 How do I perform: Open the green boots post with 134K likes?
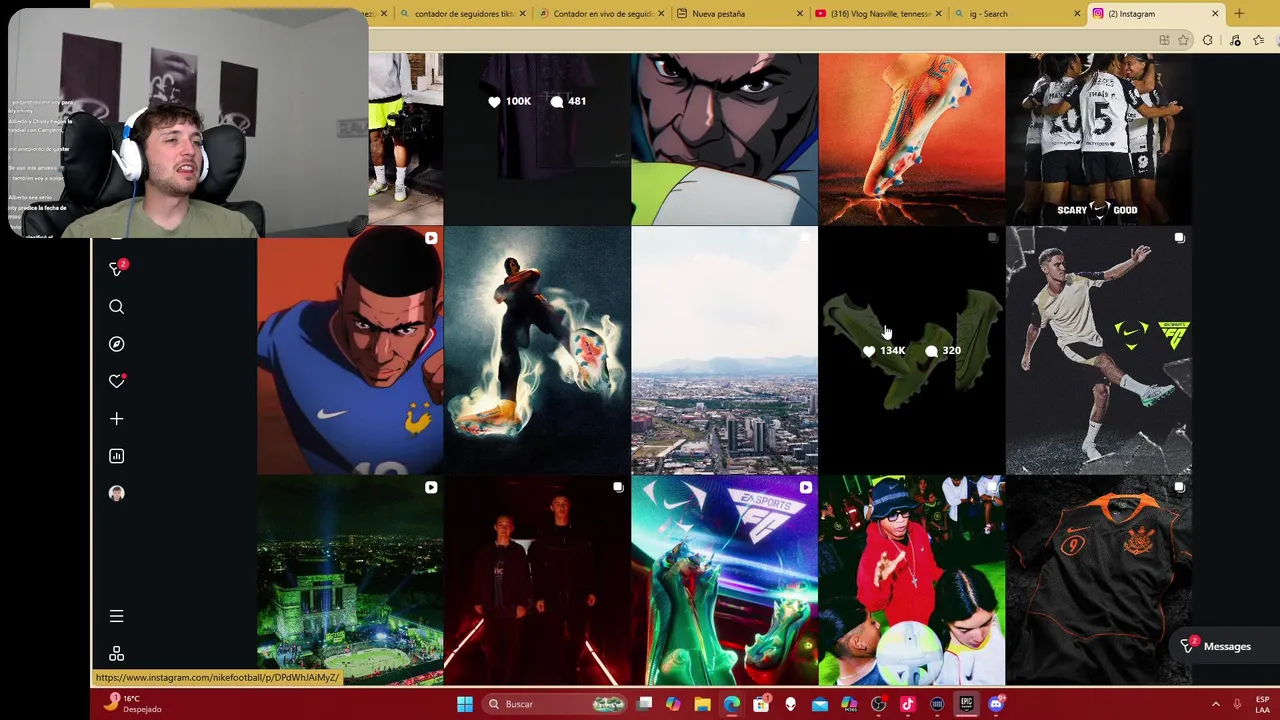911,350
